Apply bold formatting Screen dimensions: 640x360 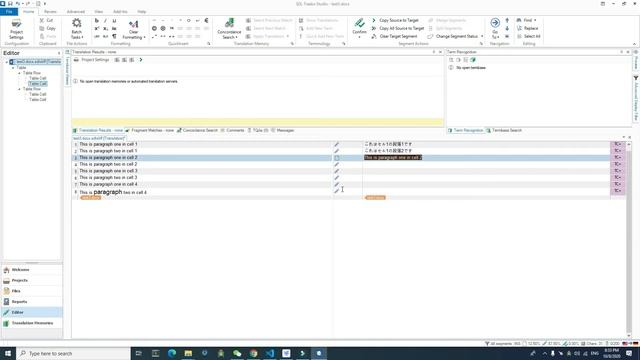coord(97,20)
